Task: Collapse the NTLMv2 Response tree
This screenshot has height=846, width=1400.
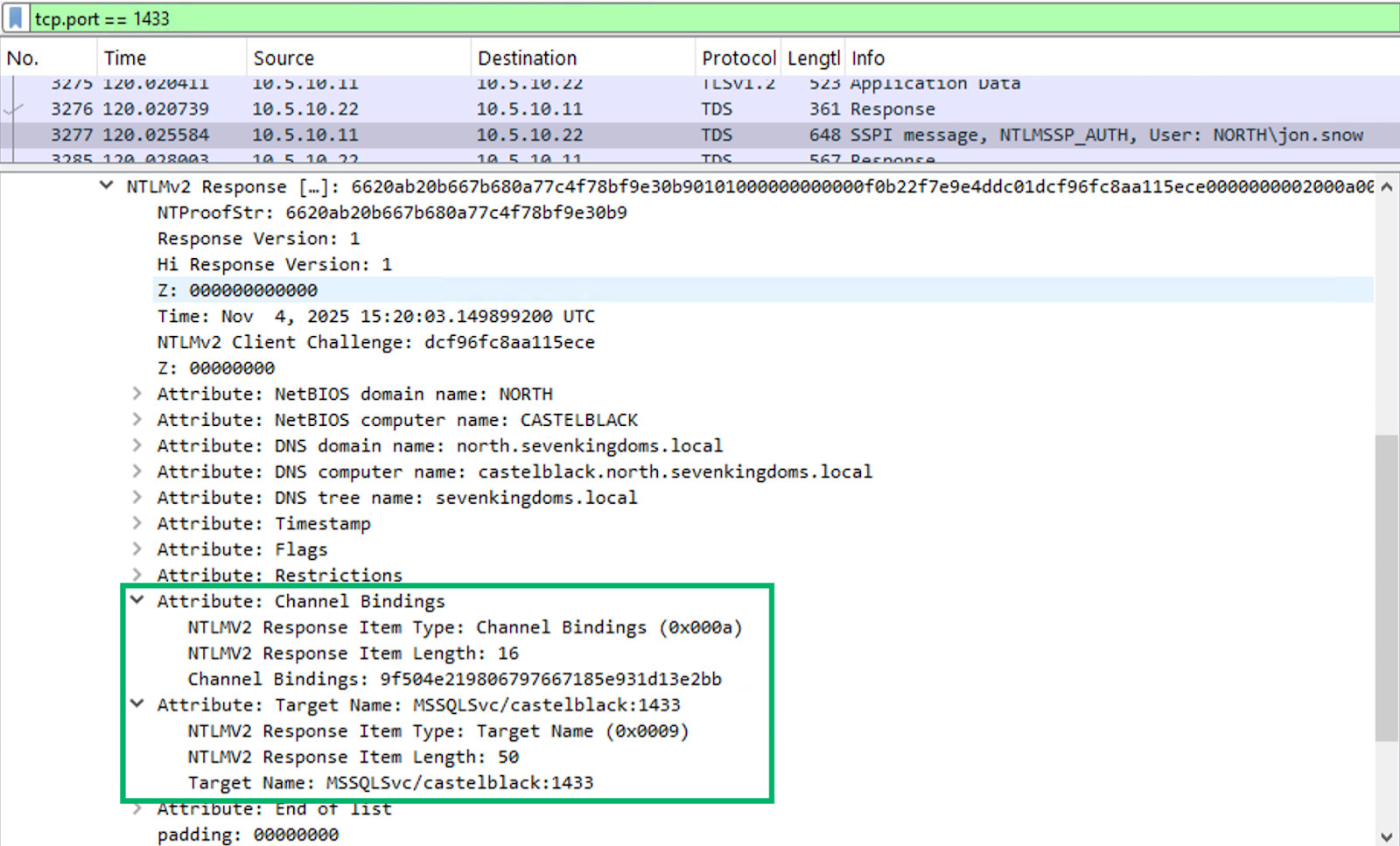Action: pyautogui.click(x=105, y=185)
